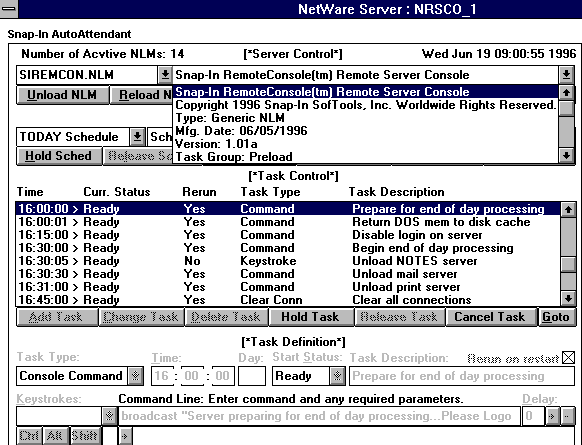The image size is (582, 445).
Task: Open the Start Status Ready dropdown
Action: pos(337,376)
